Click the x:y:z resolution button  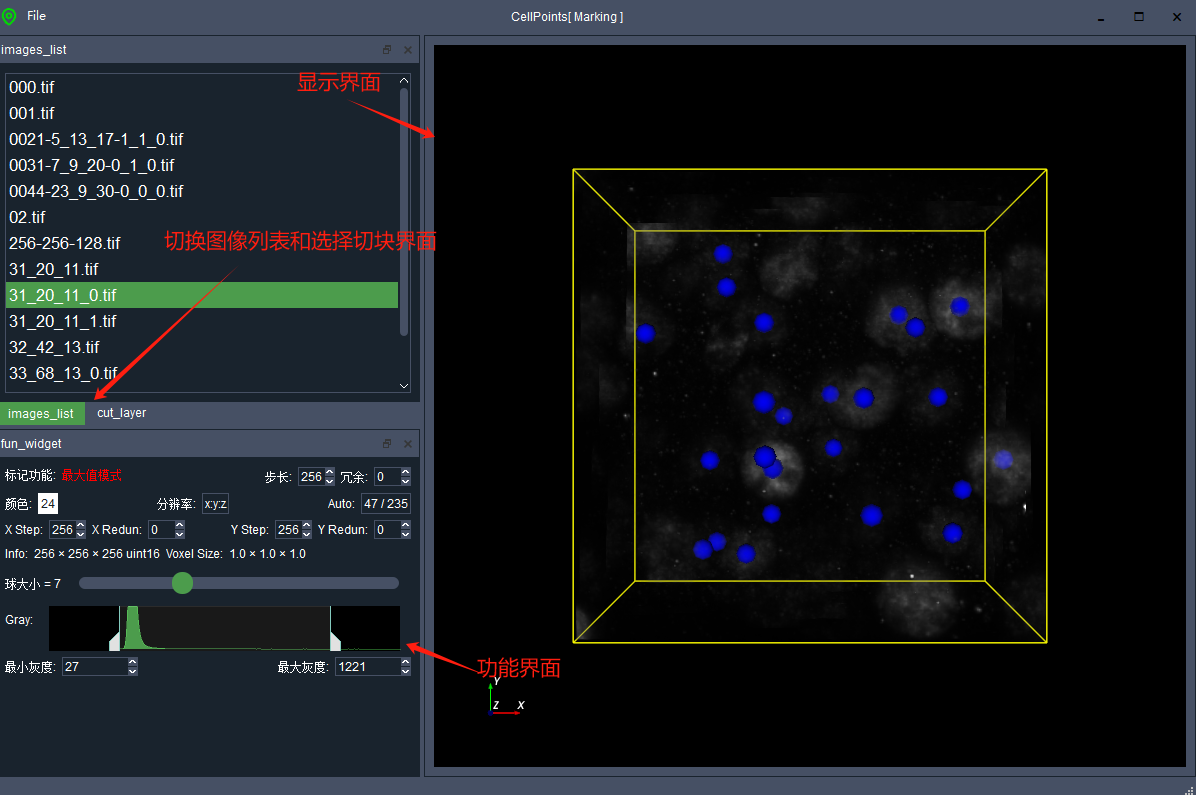(216, 503)
